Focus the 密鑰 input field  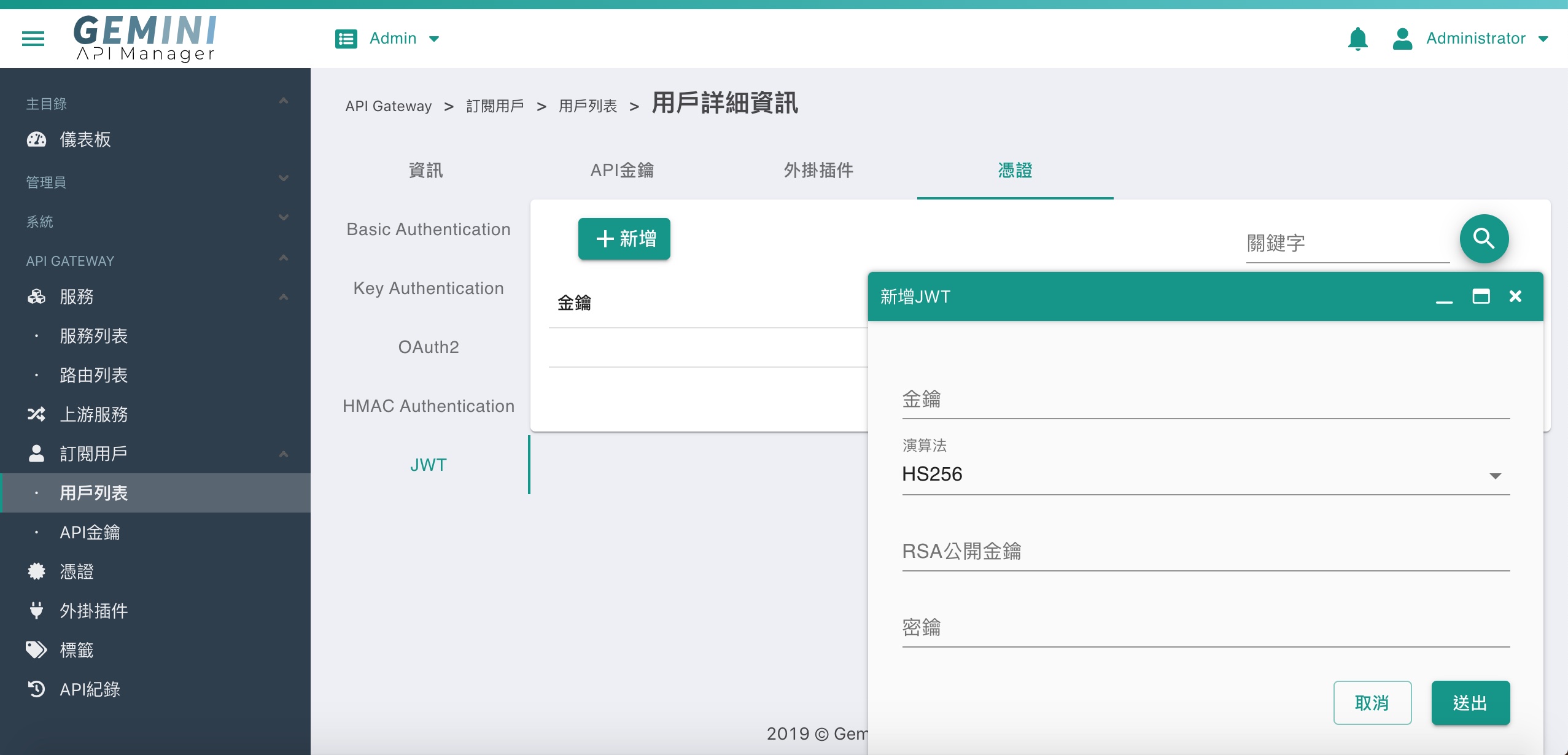[1206, 628]
